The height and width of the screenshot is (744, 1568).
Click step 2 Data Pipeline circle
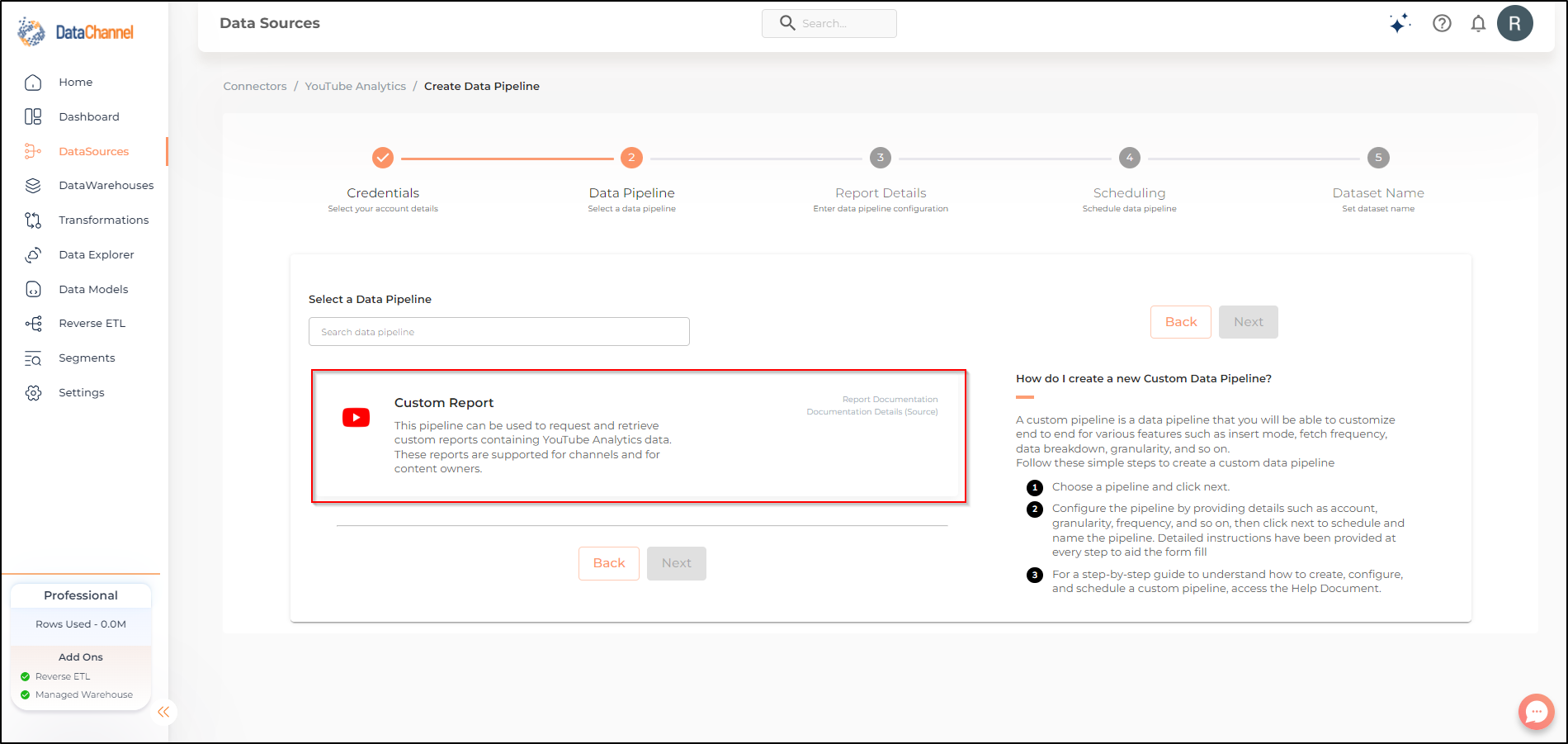631,157
